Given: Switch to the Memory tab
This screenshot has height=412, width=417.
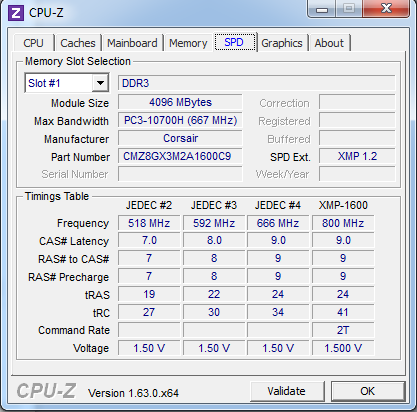Looking at the screenshot, I should (x=188, y=43).
